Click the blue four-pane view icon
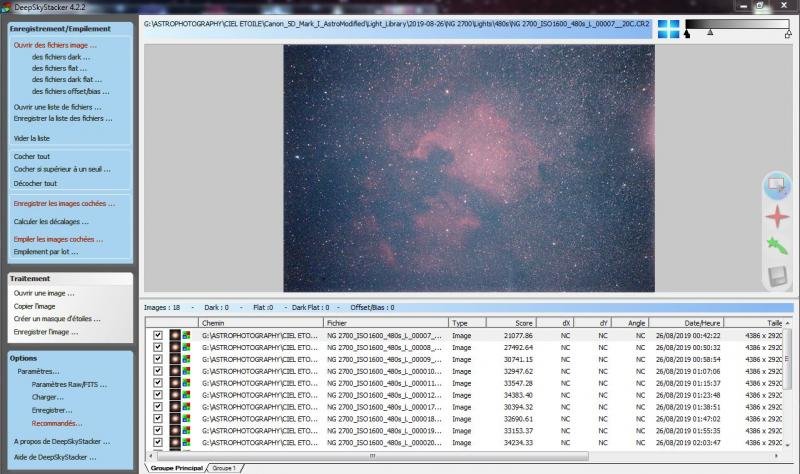This screenshot has width=800, height=474. tap(668, 29)
